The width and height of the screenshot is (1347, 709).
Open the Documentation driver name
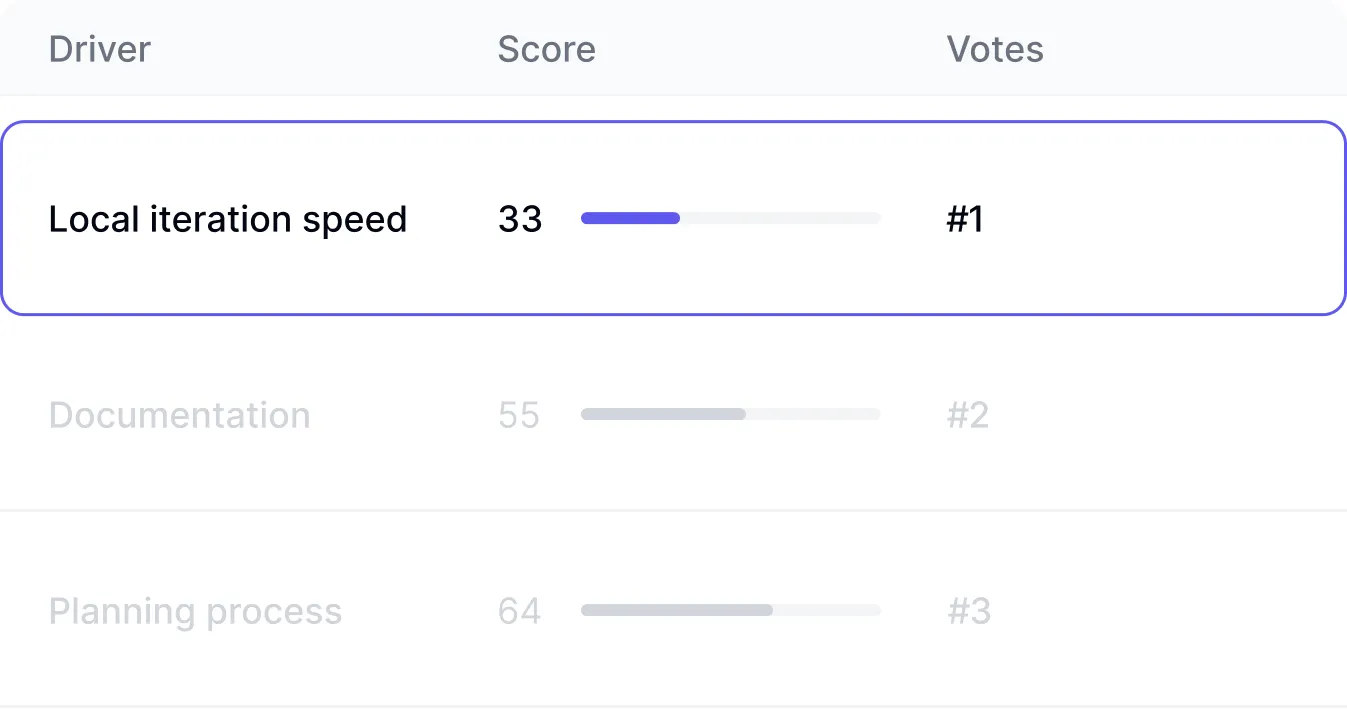pos(180,415)
